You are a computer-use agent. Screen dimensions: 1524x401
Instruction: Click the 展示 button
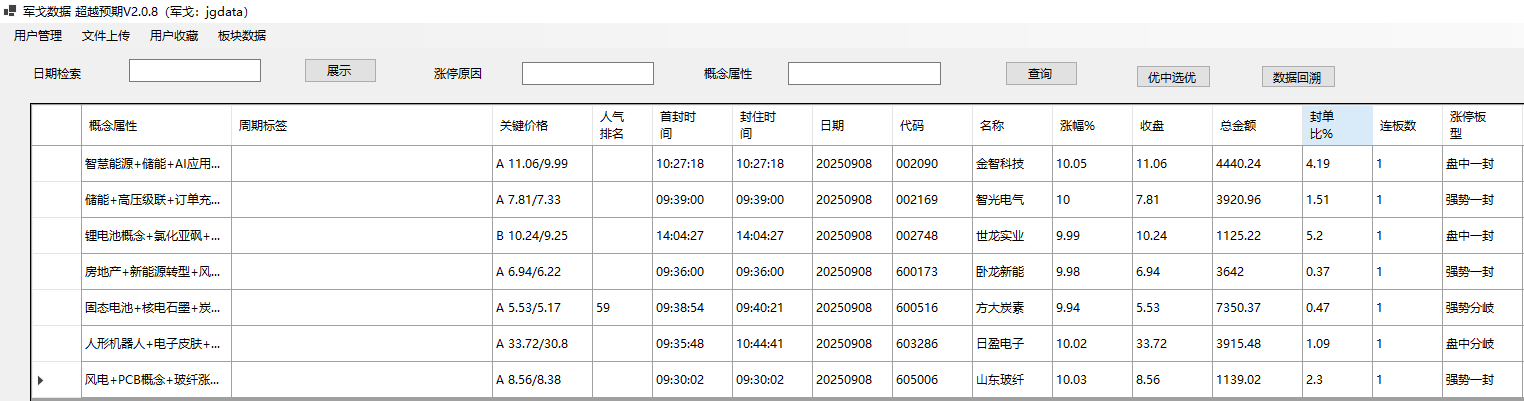tap(340, 71)
